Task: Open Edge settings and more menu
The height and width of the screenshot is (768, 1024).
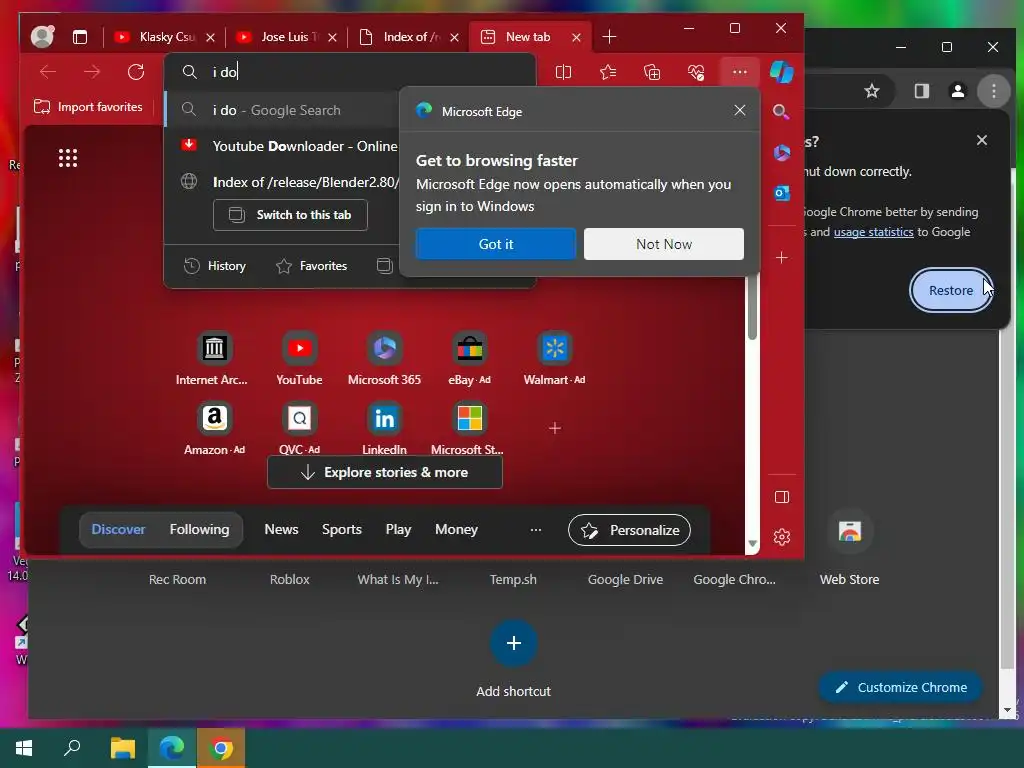Action: pyautogui.click(x=739, y=72)
